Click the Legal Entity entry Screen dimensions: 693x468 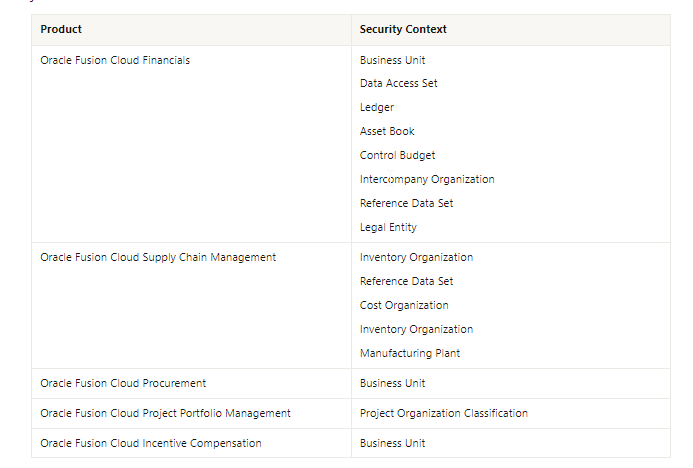(388, 227)
